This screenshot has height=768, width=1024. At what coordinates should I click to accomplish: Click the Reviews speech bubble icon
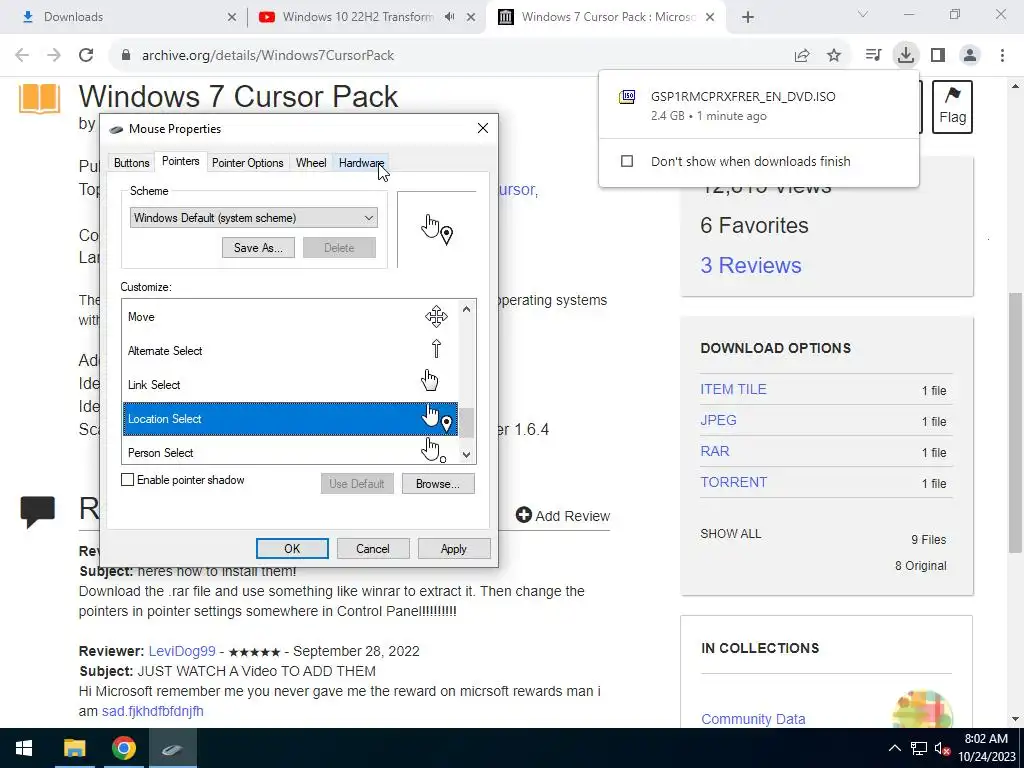point(37,511)
